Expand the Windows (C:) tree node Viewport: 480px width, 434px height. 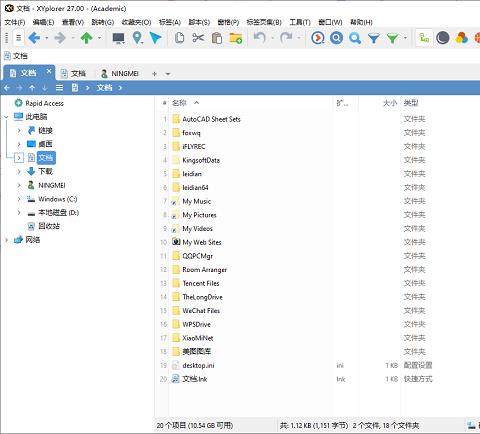19,199
